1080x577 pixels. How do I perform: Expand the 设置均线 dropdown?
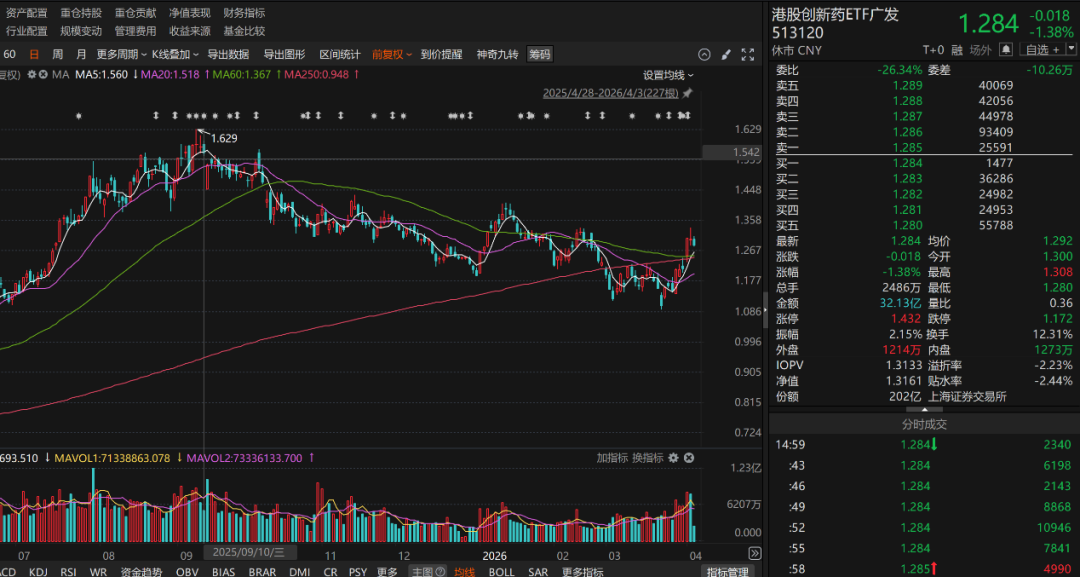point(668,74)
